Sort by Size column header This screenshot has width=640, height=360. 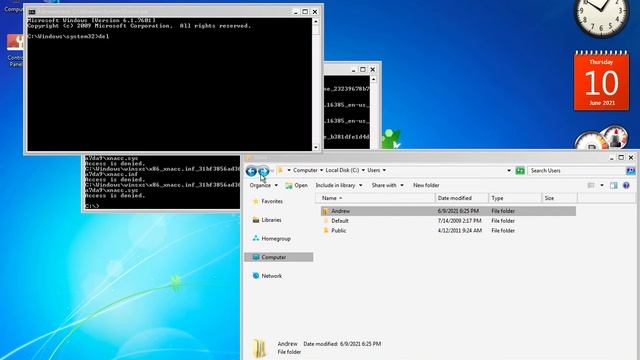tap(560, 198)
